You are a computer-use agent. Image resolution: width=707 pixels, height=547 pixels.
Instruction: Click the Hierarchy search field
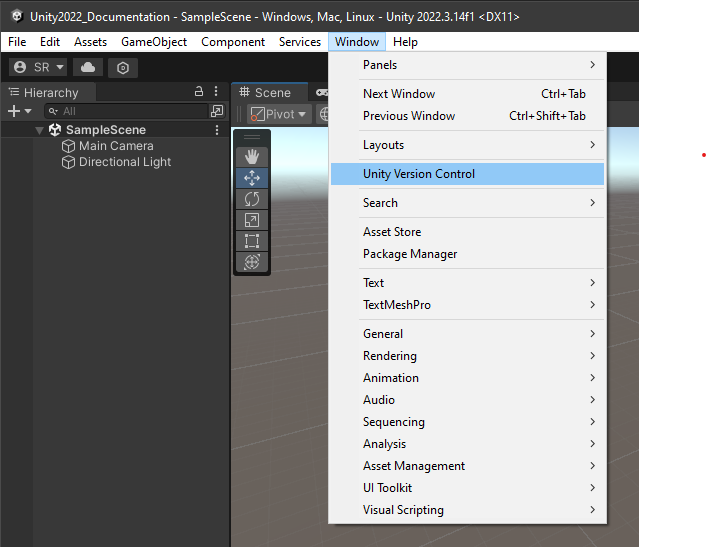[x=132, y=111]
